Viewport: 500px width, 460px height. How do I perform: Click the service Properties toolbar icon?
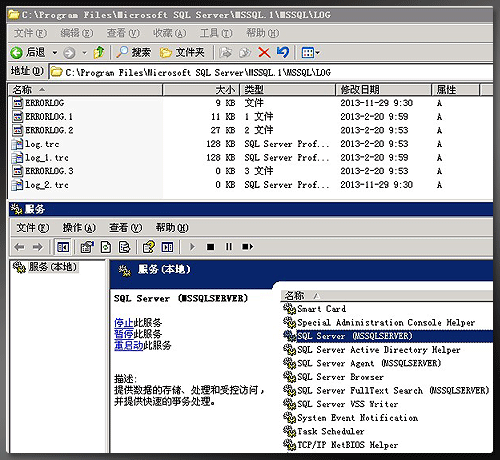87,247
